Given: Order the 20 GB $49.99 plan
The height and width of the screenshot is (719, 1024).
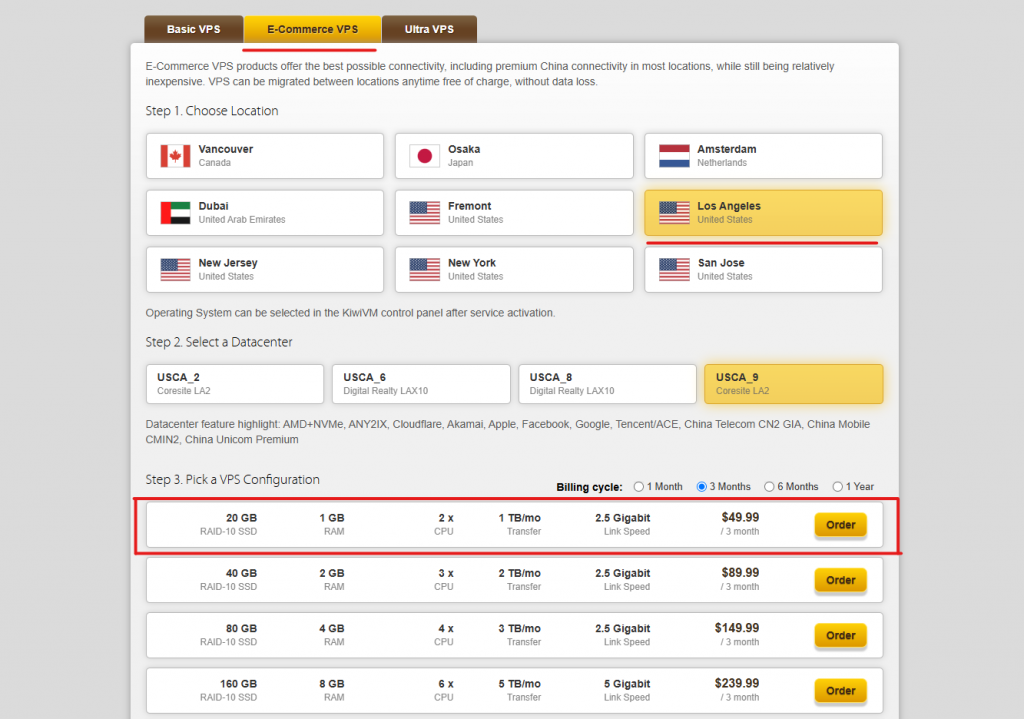Looking at the screenshot, I should (x=840, y=525).
